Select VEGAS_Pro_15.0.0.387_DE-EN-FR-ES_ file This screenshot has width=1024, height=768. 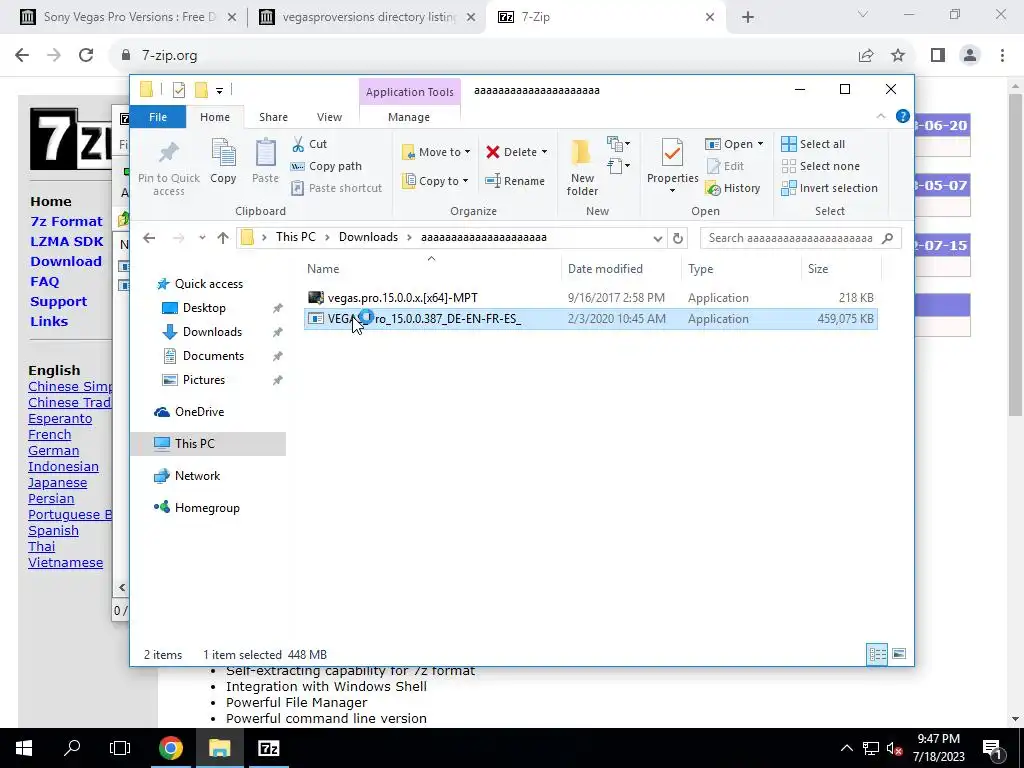point(590,319)
